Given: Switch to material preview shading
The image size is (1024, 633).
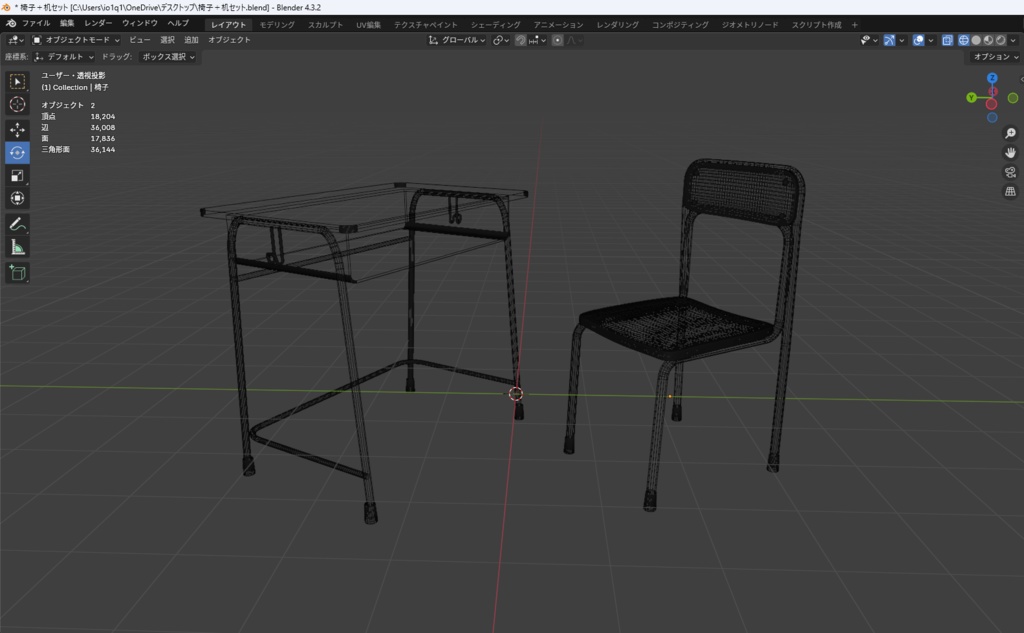Looking at the screenshot, I should click(988, 40).
